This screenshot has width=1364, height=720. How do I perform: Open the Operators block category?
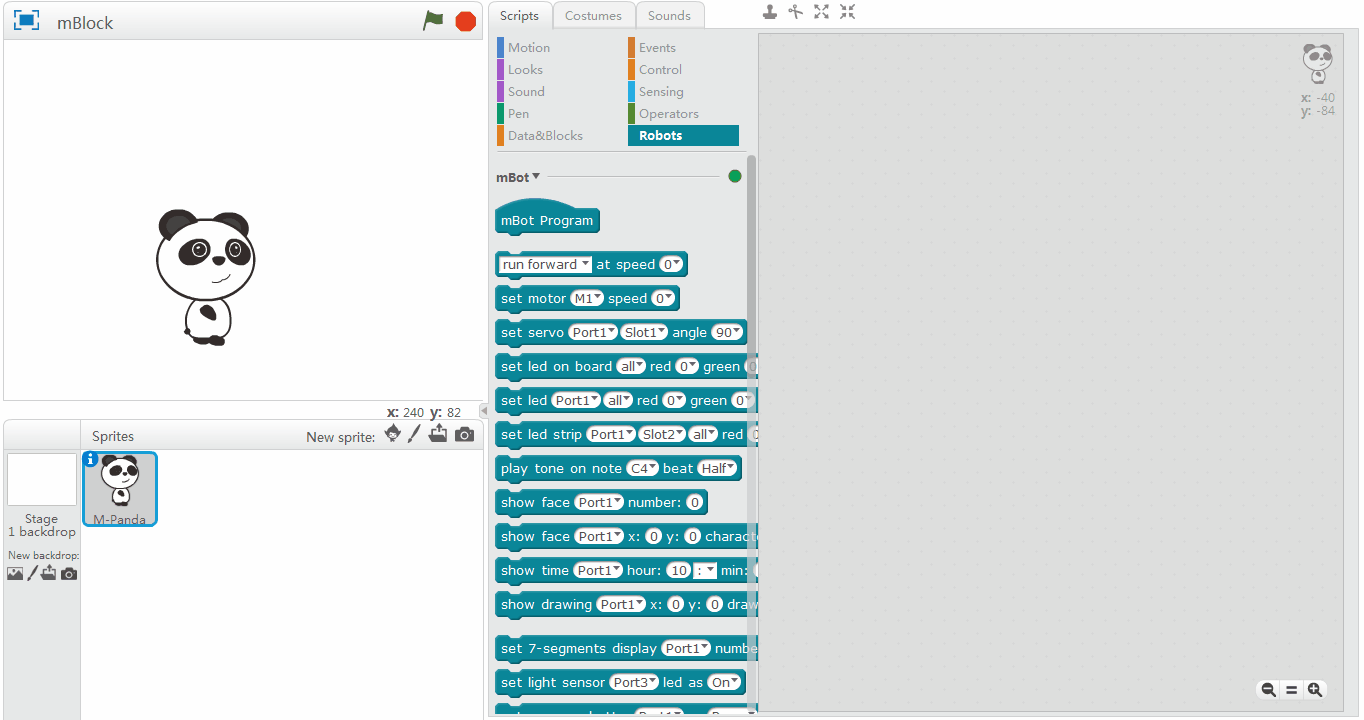coord(668,113)
